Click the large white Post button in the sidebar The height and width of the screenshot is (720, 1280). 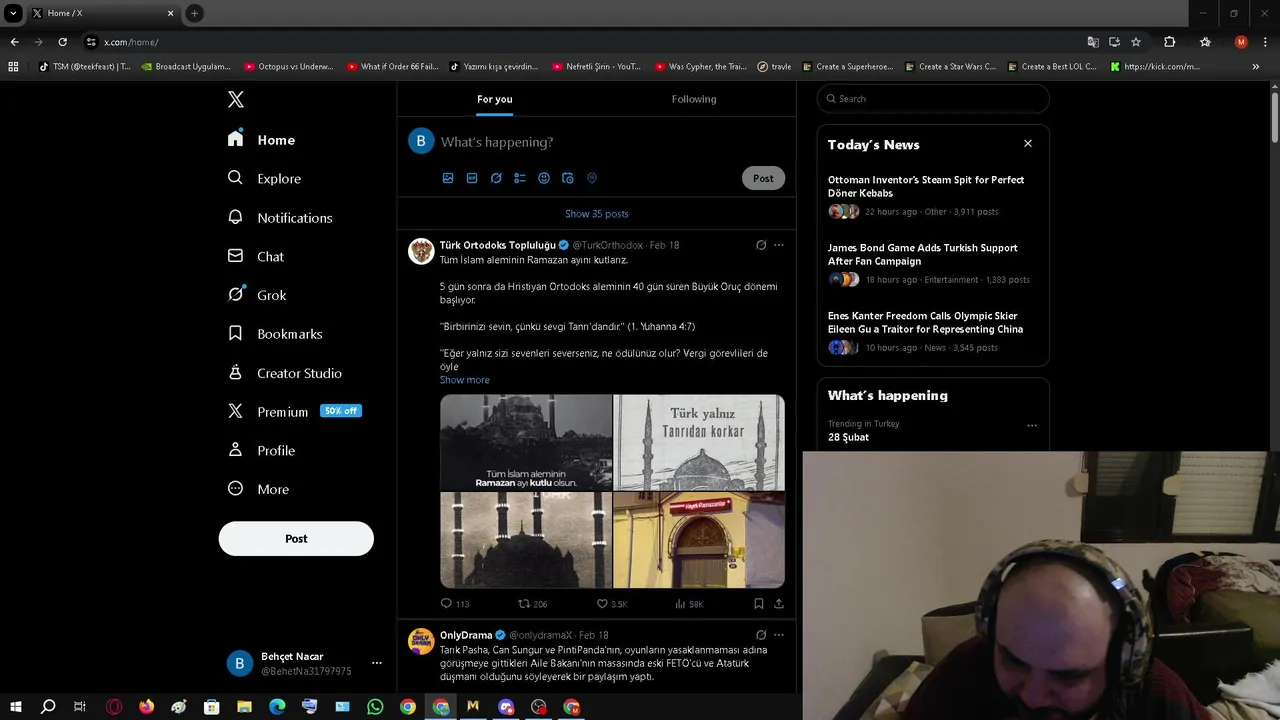[x=296, y=538]
